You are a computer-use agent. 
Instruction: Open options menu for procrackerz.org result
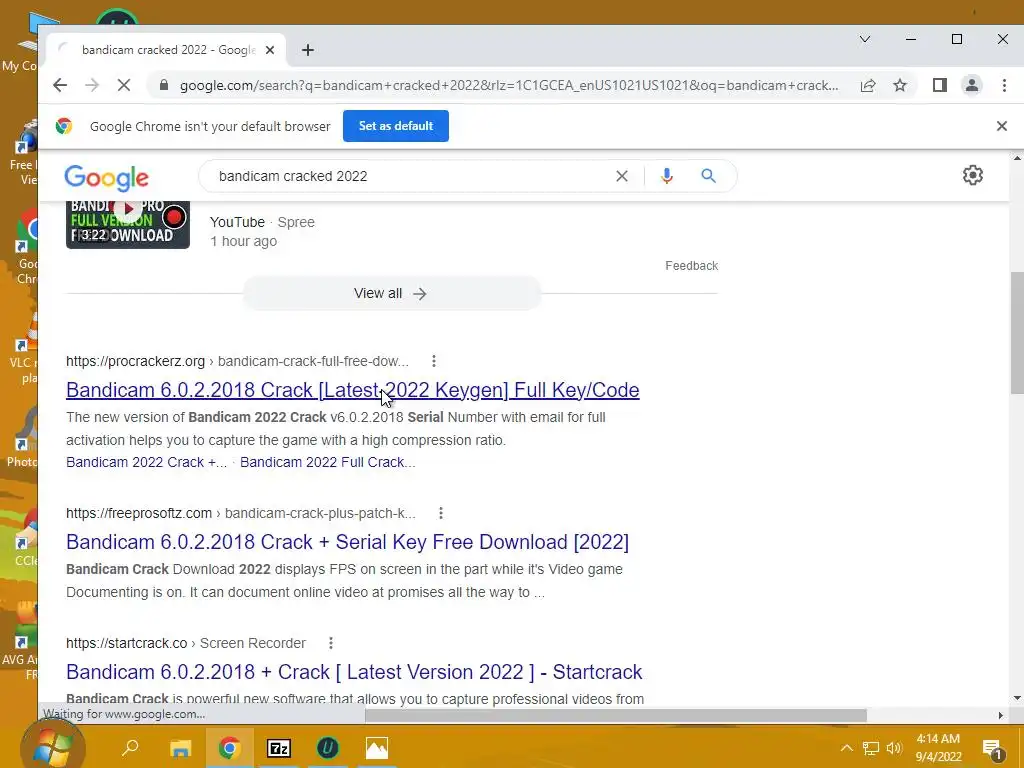(x=434, y=361)
